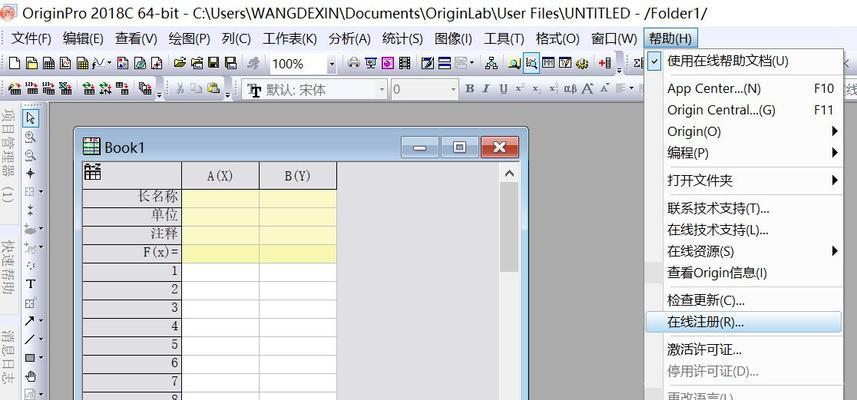The height and width of the screenshot is (400, 857).
Task: Click the Open project folder icon
Action: point(180,63)
